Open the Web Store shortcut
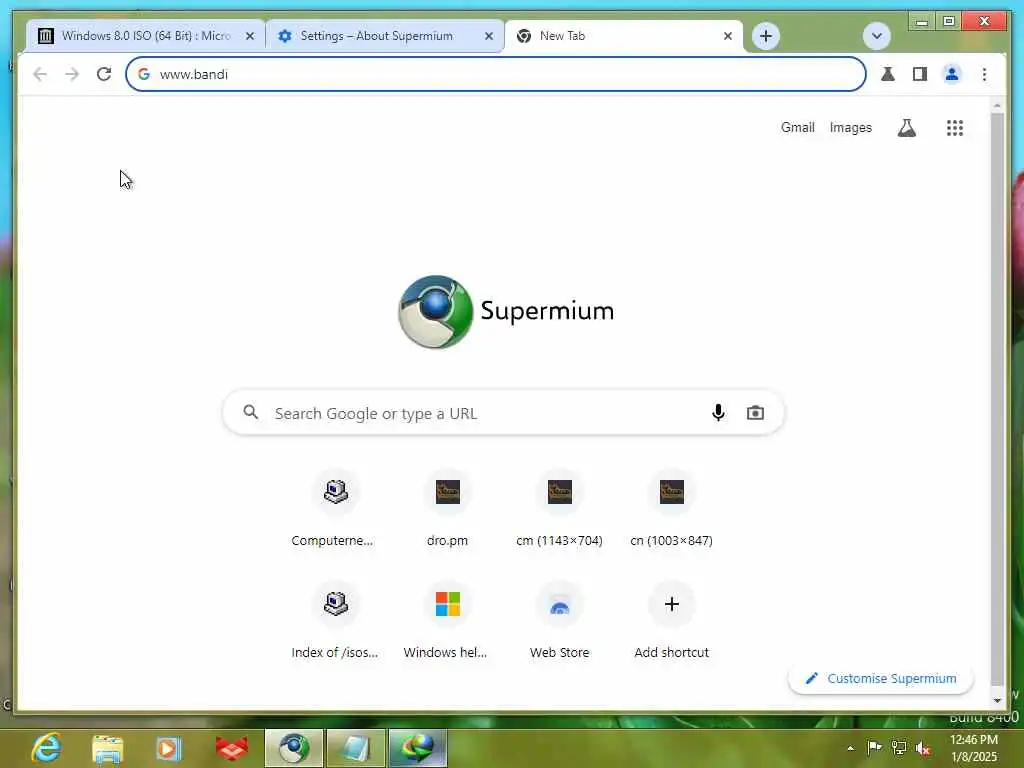The width and height of the screenshot is (1024, 768). [x=559, y=622]
